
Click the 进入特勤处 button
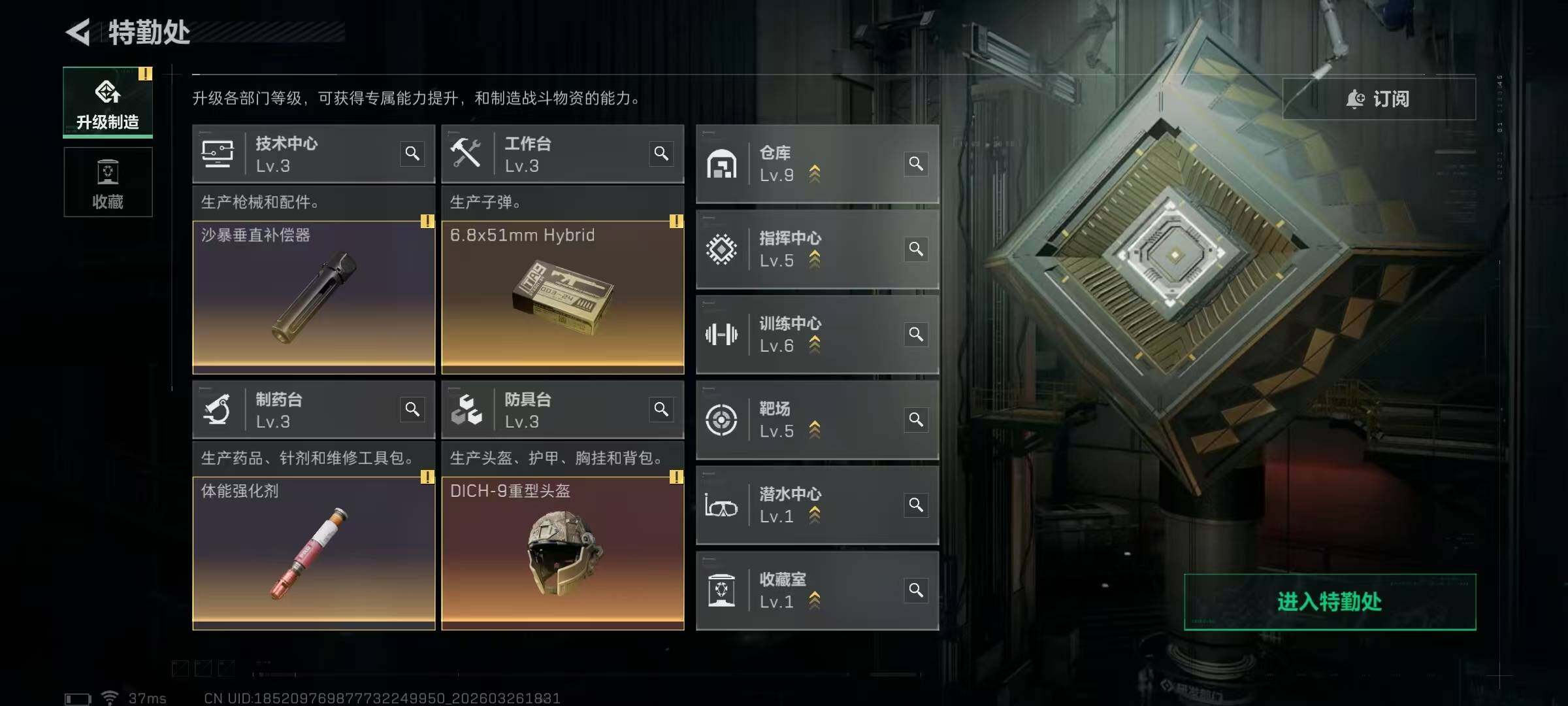pyautogui.click(x=1330, y=602)
